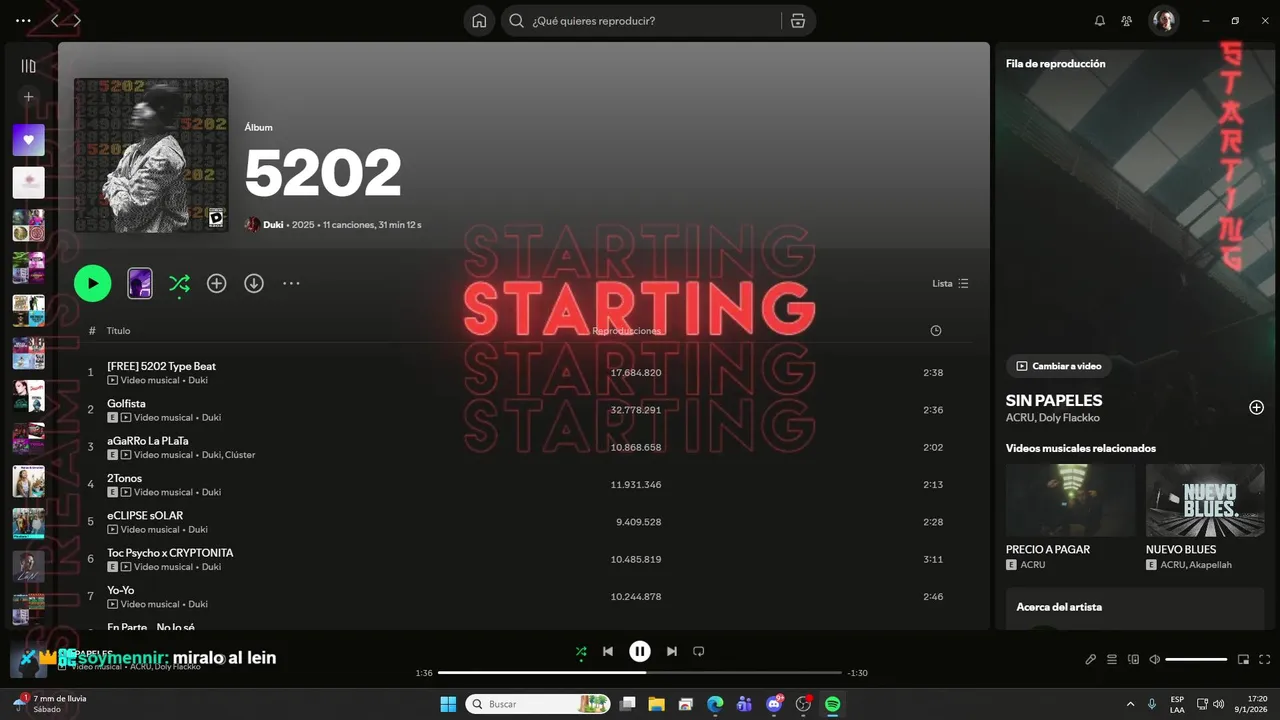Select the track eCLIPSE sOLAR
Screen dimensions: 1280x720
point(145,516)
